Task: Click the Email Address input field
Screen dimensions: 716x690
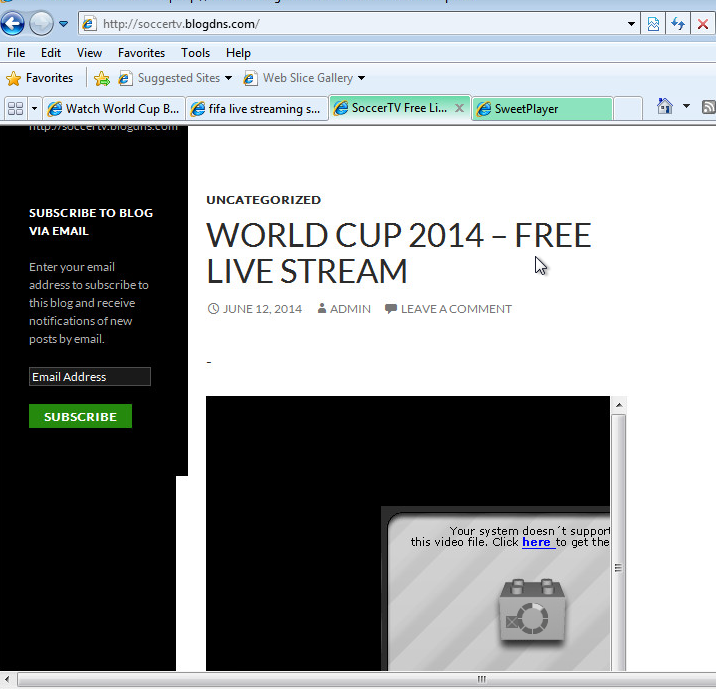Action: pyautogui.click(x=89, y=377)
